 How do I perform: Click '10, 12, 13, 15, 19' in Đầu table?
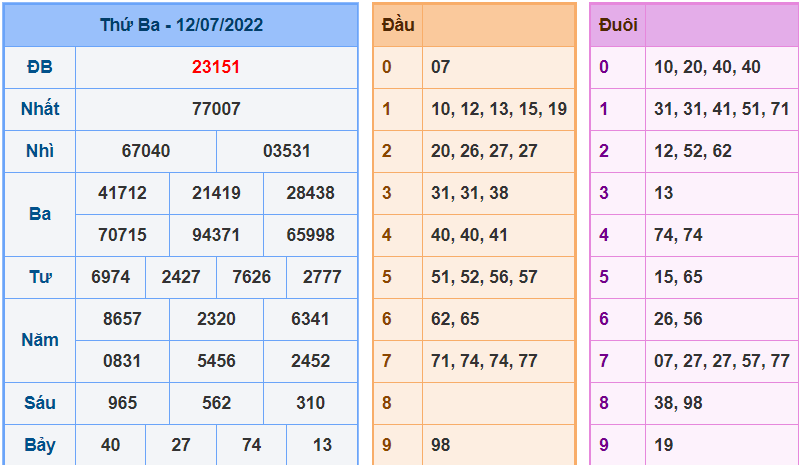499,109
